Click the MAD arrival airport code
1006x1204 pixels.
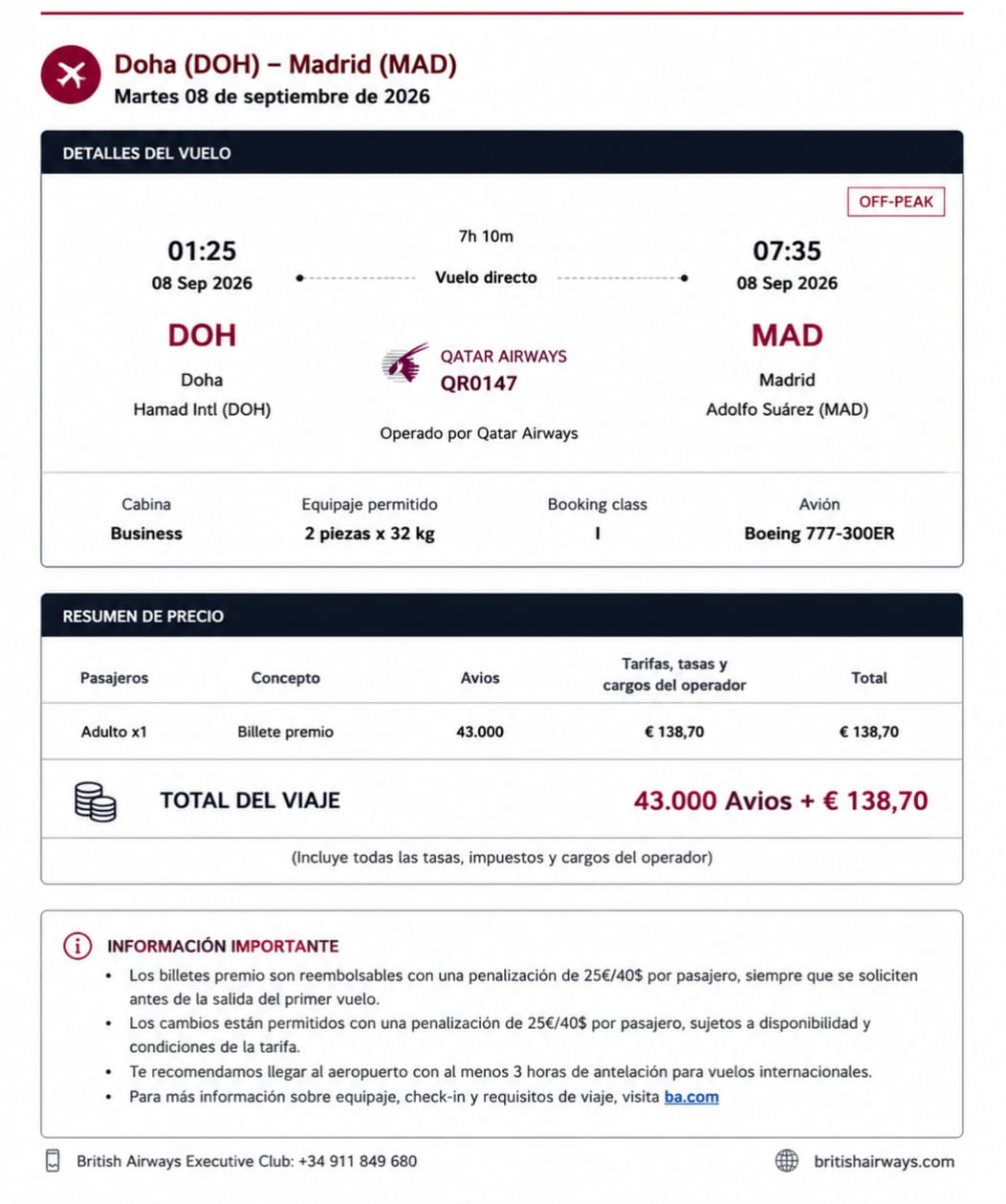point(787,336)
